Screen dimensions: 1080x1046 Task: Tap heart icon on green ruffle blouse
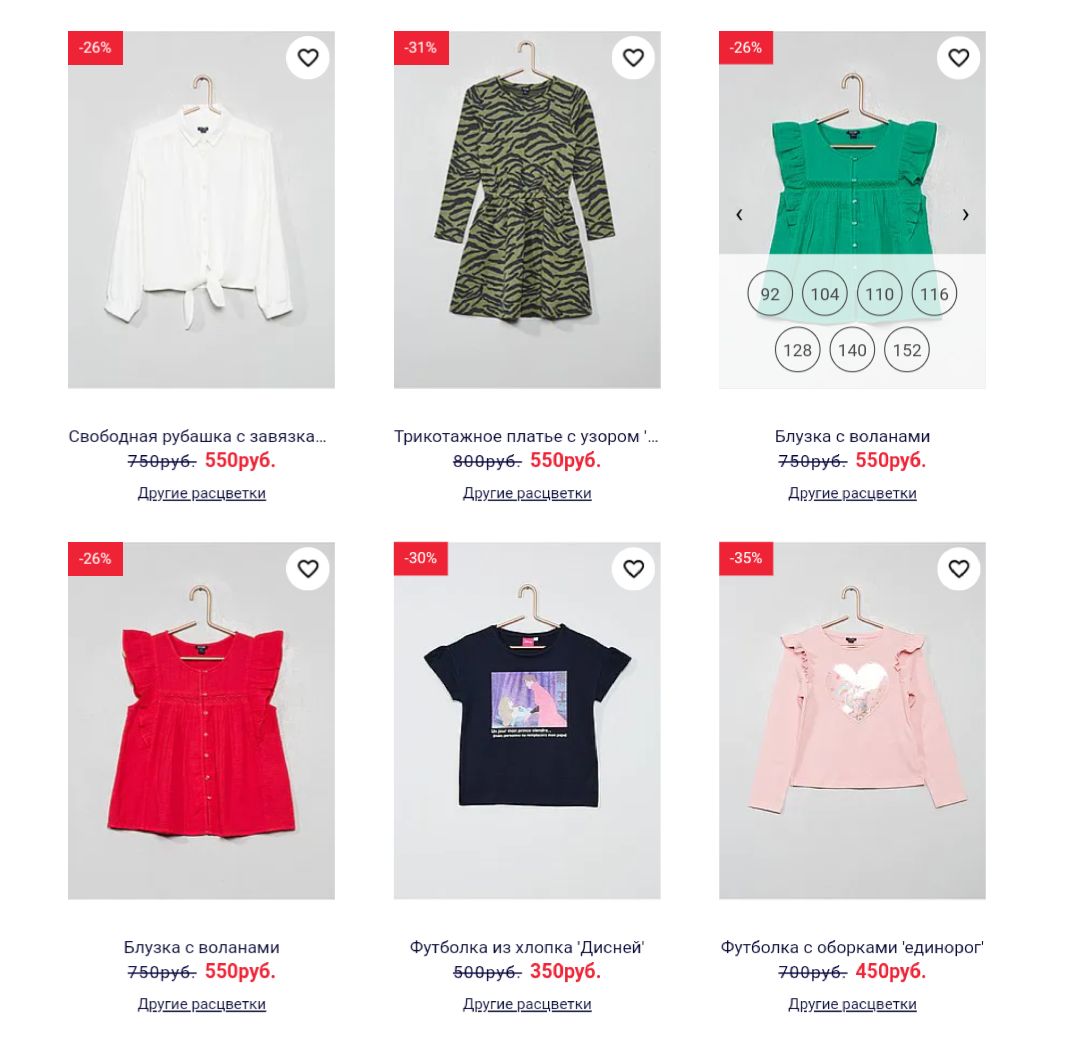(959, 58)
